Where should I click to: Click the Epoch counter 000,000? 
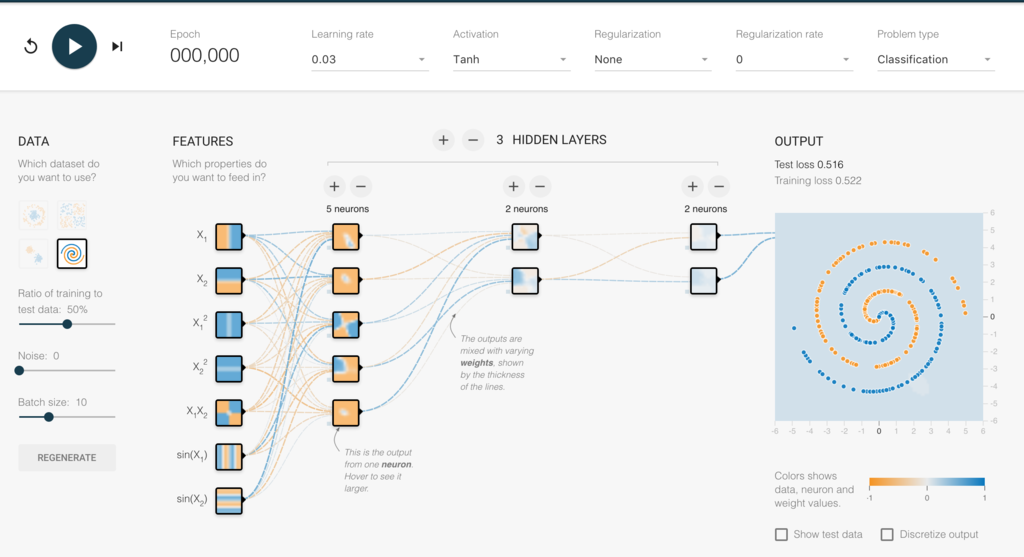(x=204, y=56)
